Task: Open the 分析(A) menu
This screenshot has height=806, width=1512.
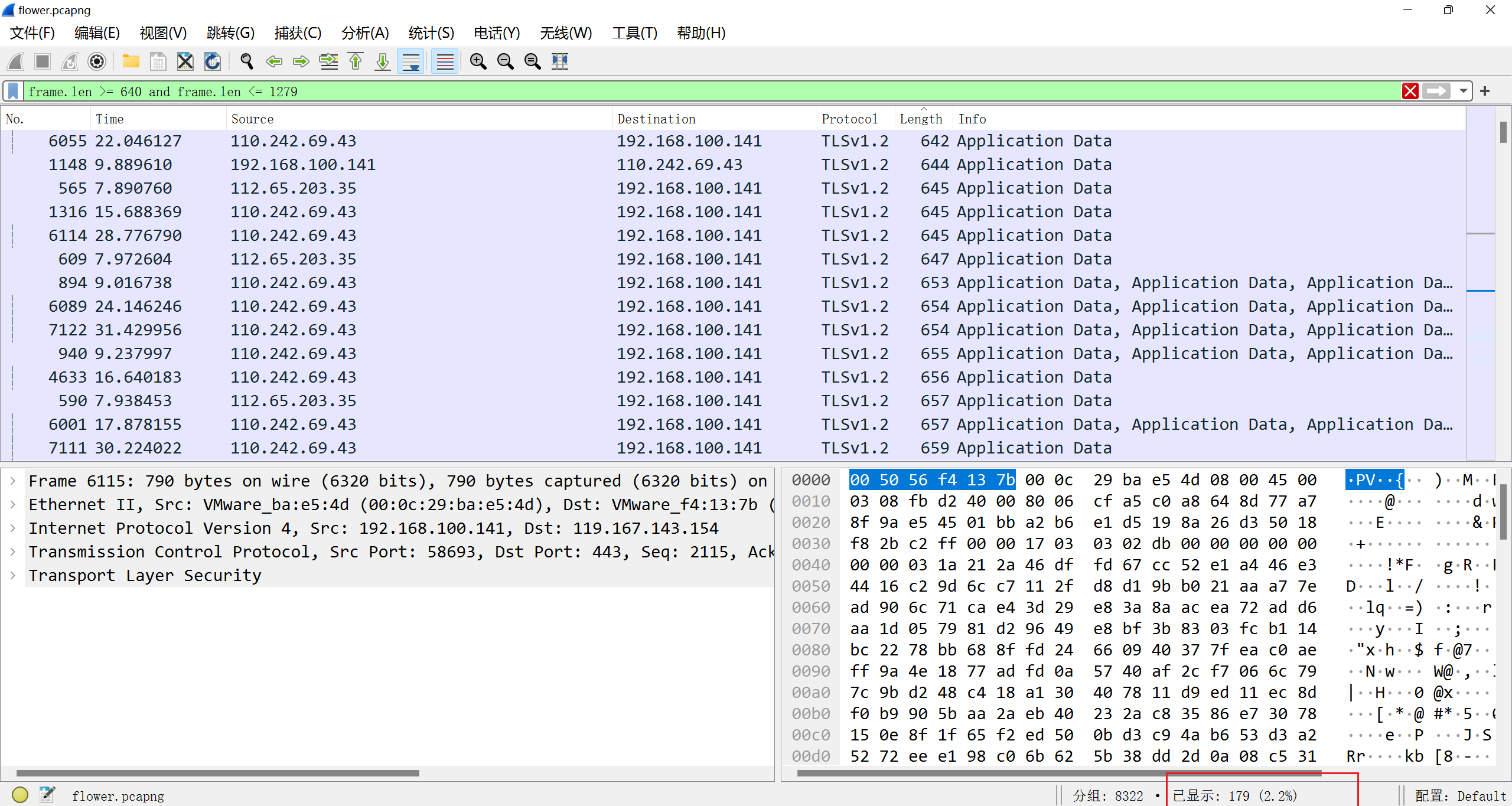Action: point(364,33)
